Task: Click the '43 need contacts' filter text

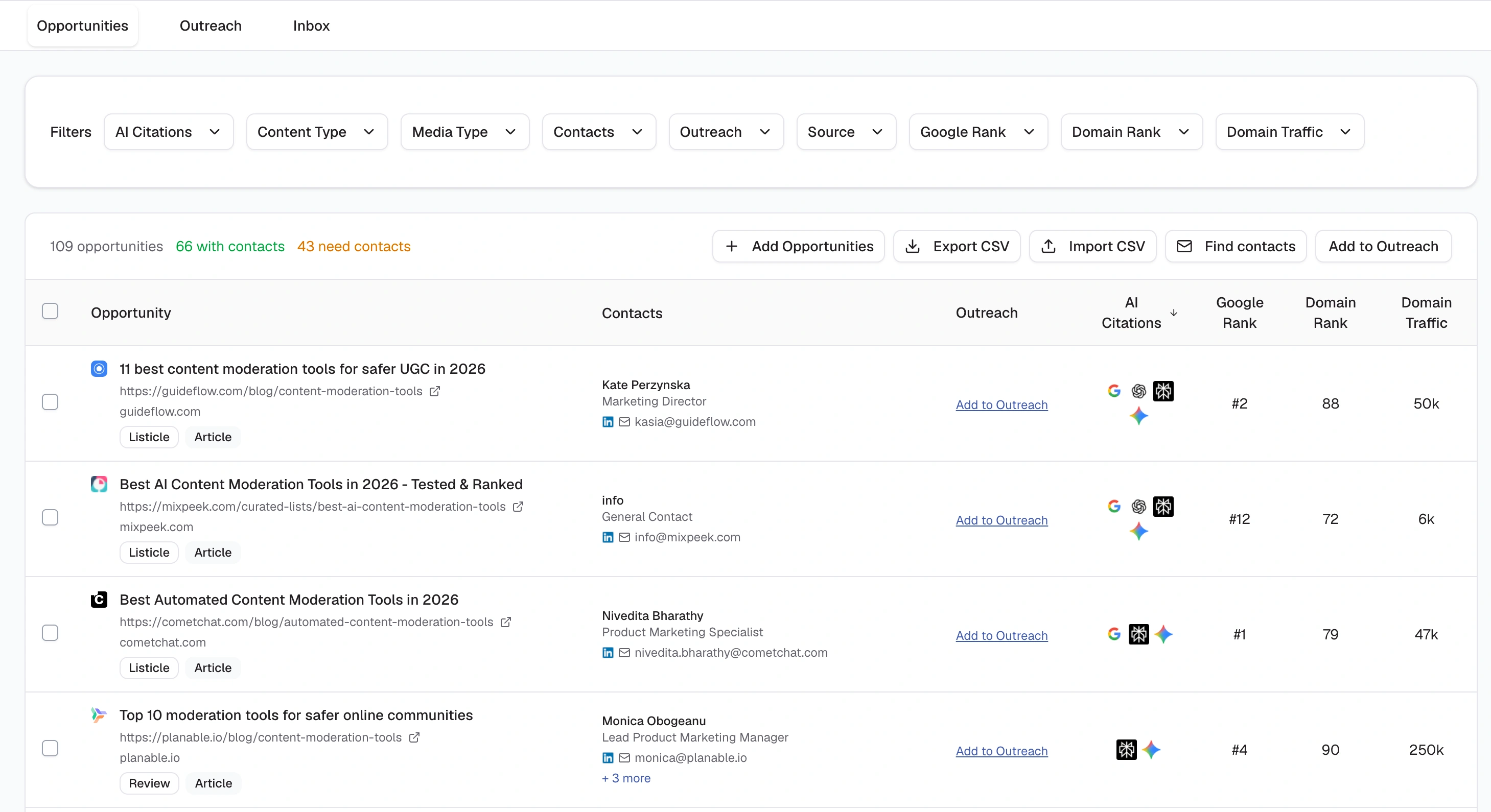Action: pyautogui.click(x=354, y=246)
